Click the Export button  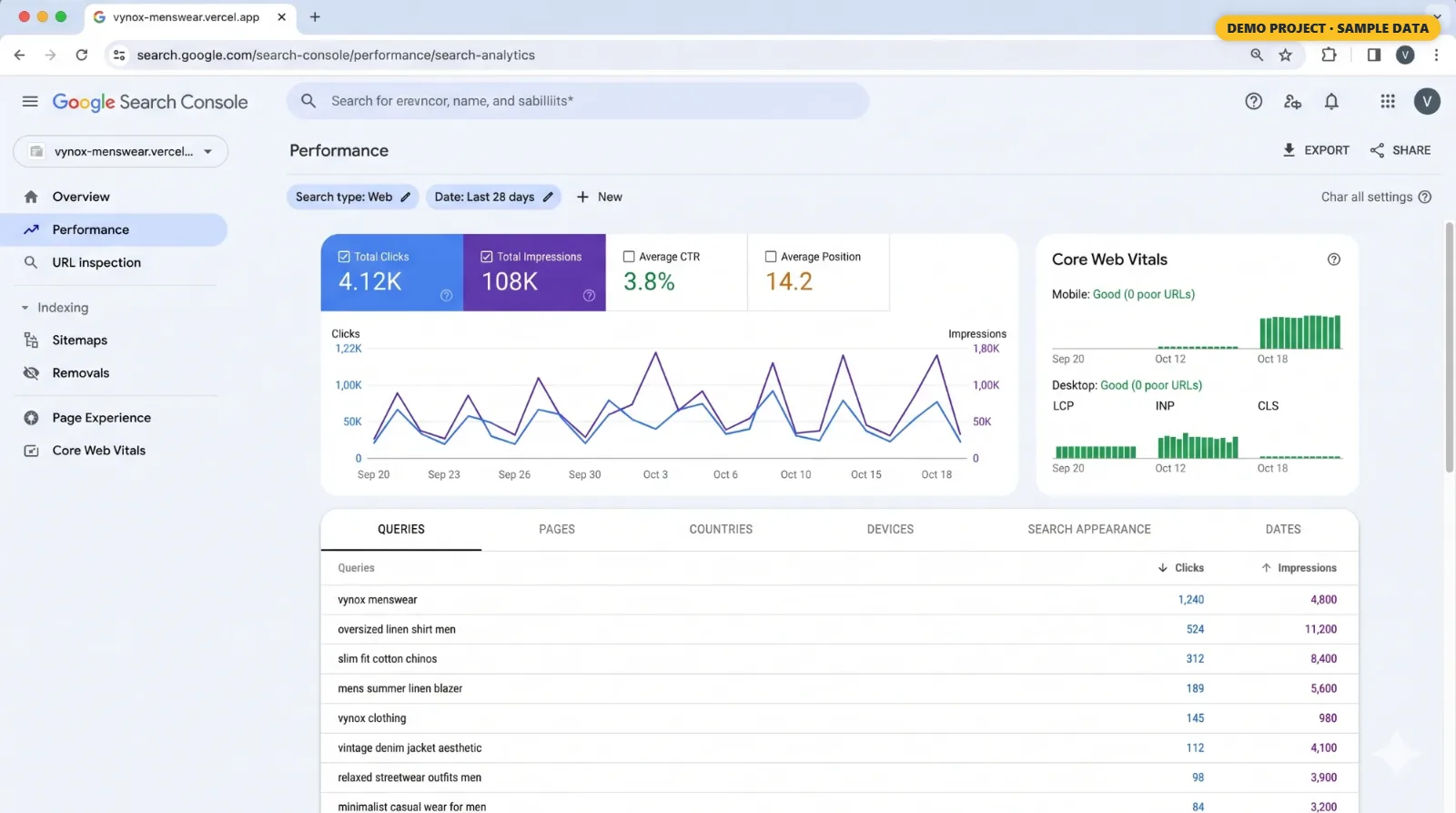pyautogui.click(x=1316, y=150)
